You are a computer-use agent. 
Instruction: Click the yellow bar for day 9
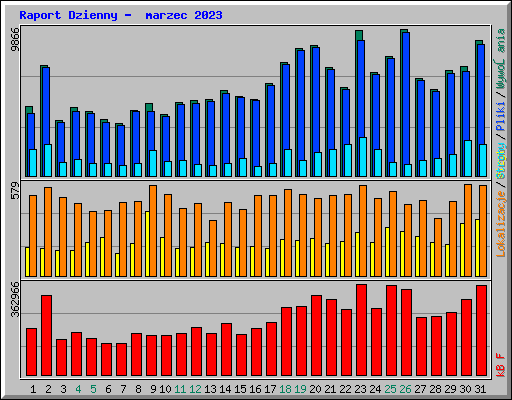[147, 244]
